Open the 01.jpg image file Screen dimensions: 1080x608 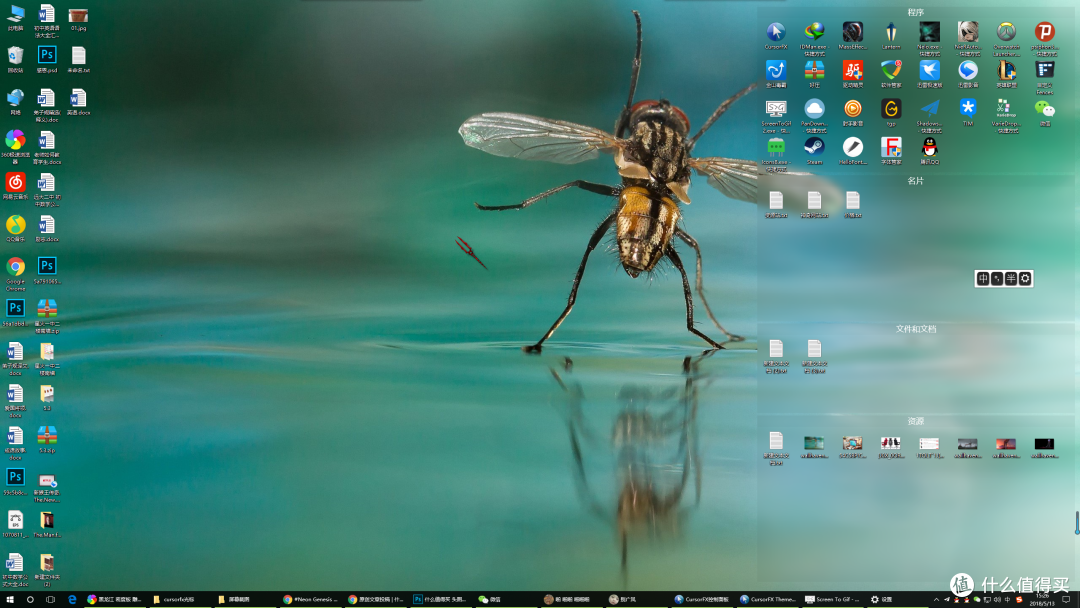point(78,14)
